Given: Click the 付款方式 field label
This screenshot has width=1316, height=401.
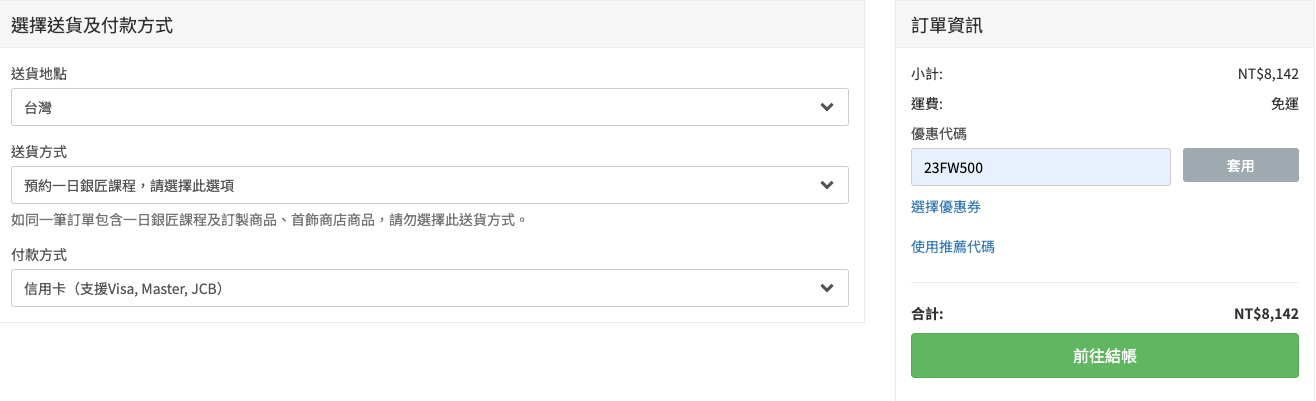Looking at the screenshot, I should pos(39,255).
